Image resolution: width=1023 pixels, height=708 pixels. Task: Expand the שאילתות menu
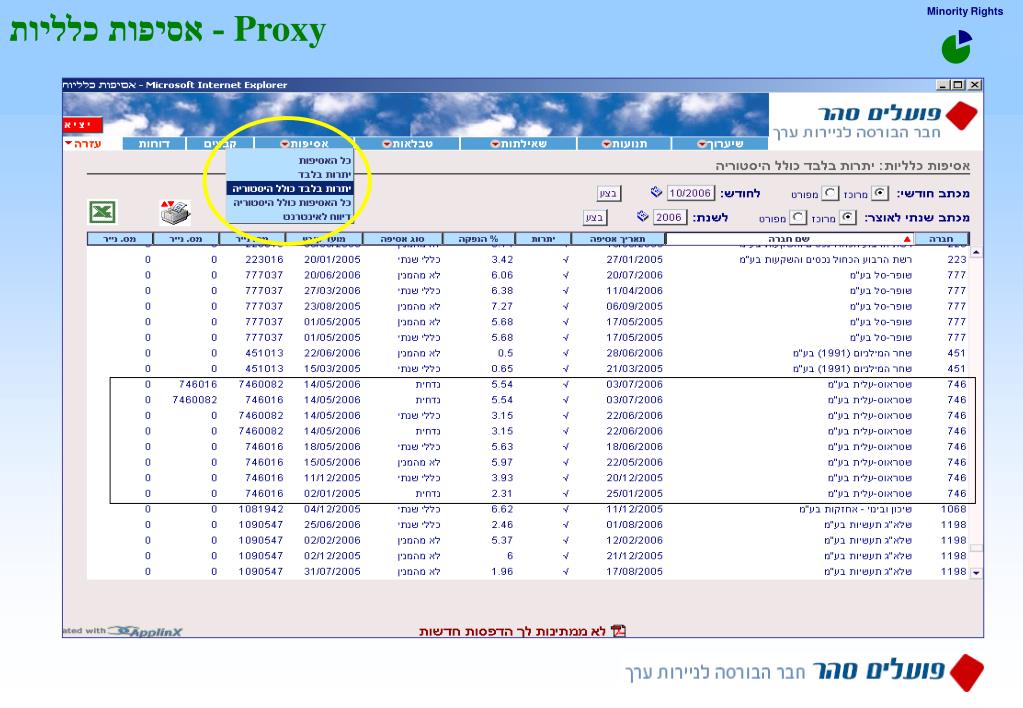519,144
